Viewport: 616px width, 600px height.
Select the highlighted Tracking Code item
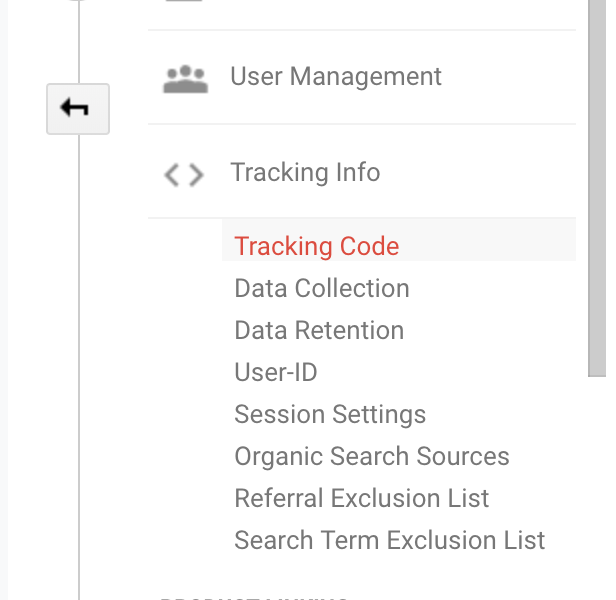(x=316, y=246)
